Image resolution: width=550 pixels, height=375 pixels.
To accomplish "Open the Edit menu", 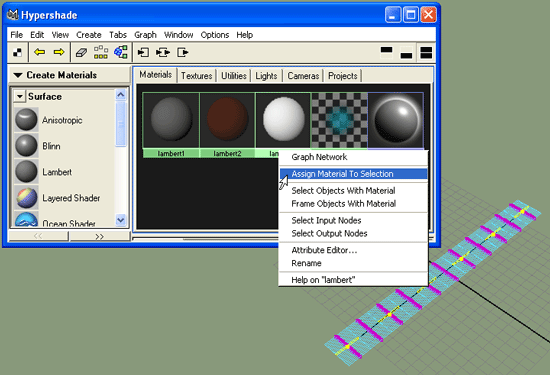I will pyautogui.click(x=37, y=35).
